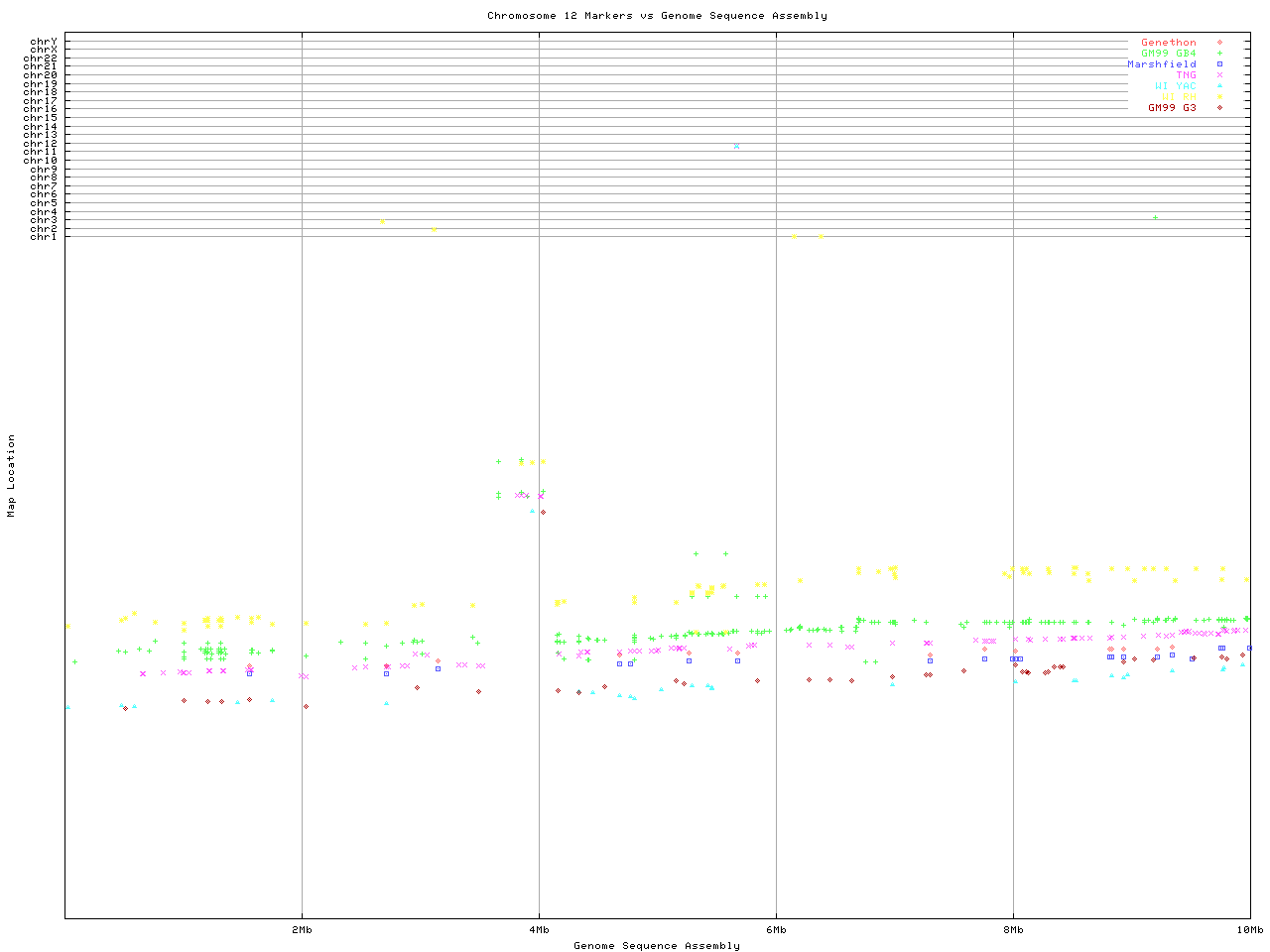Screen dimensions: 1270x952
Task: Click the magenta X symbol for TNG
Action: point(1219,75)
